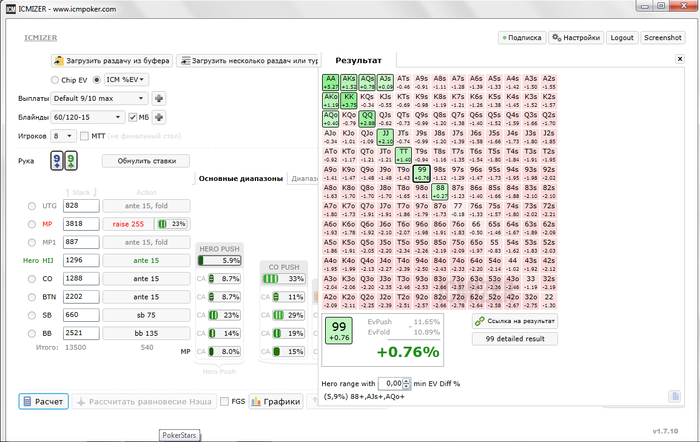Click the SB call range bar 23%

pyautogui.click(x=225, y=315)
